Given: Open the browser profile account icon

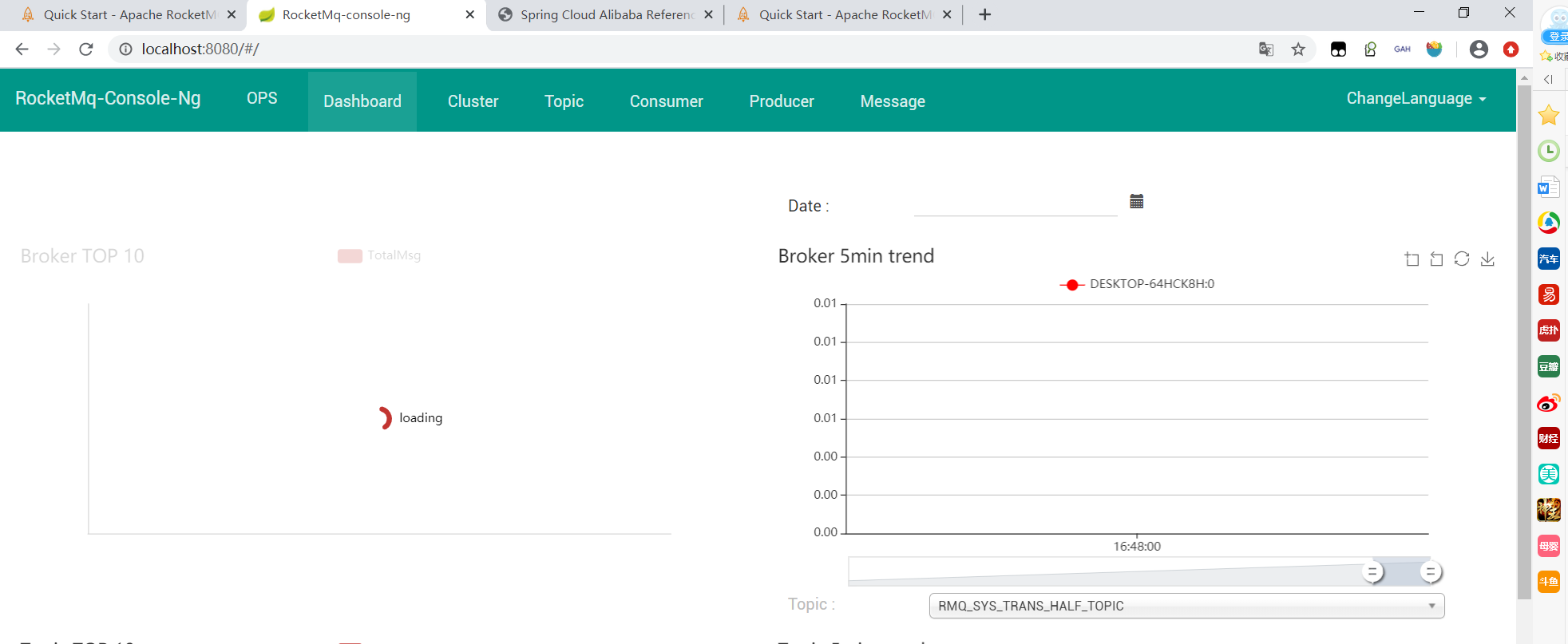Looking at the screenshot, I should click(x=1479, y=49).
